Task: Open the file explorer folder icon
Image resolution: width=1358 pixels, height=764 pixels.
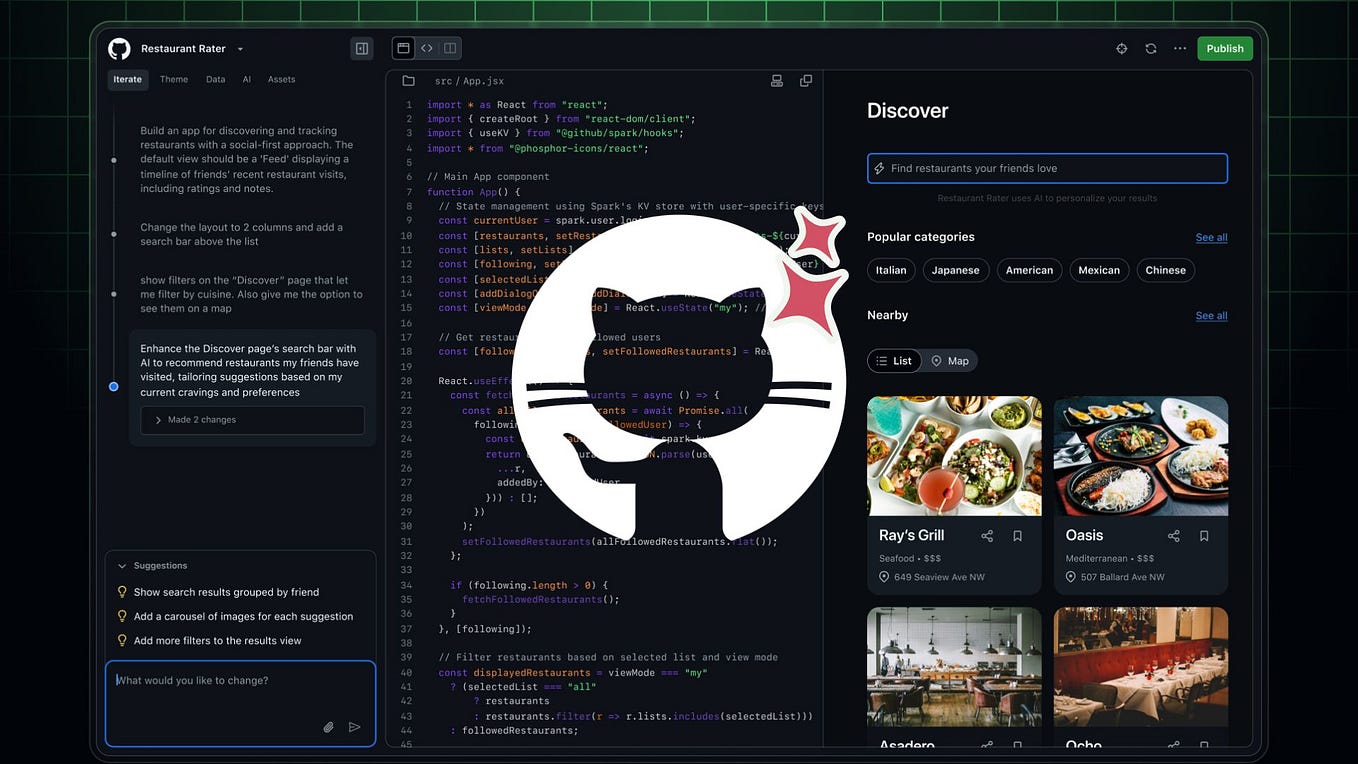Action: (408, 81)
